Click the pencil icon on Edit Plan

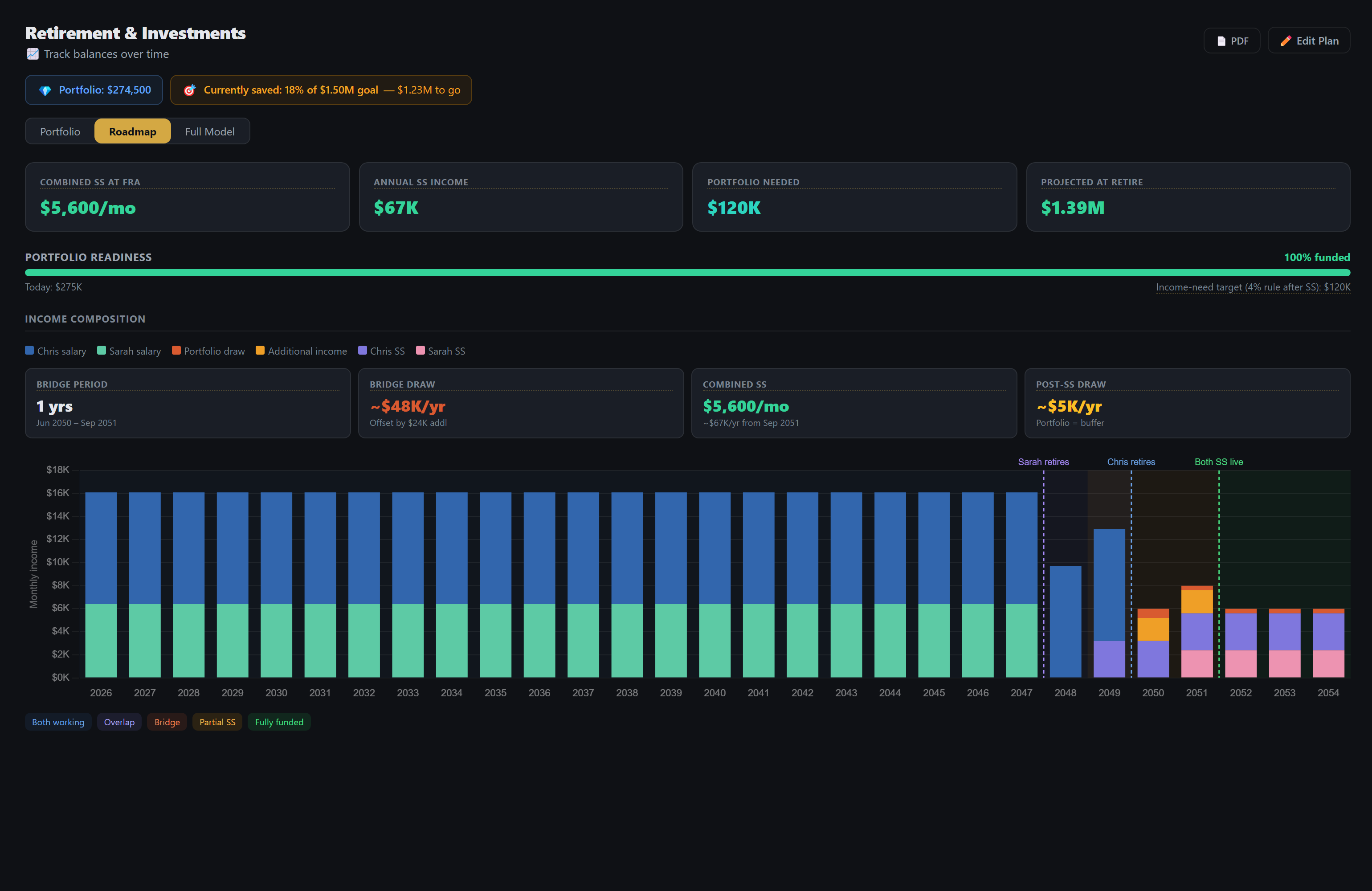pyautogui.click(x=1286, y=41)
